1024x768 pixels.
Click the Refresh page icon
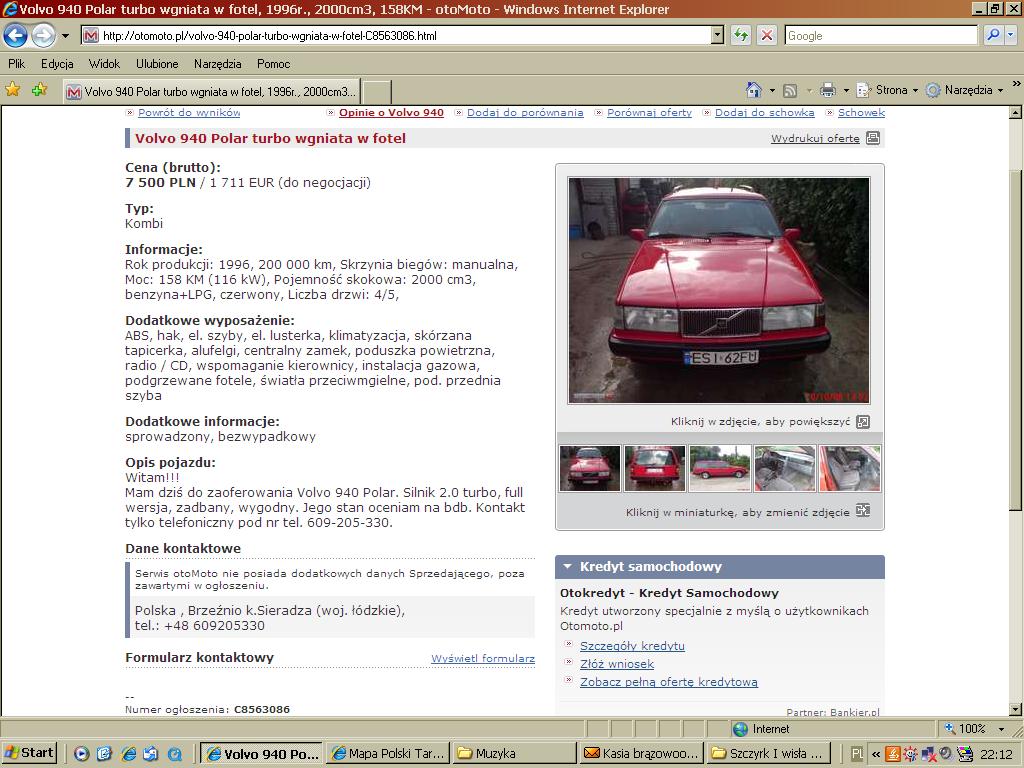(x=740, y=36)
